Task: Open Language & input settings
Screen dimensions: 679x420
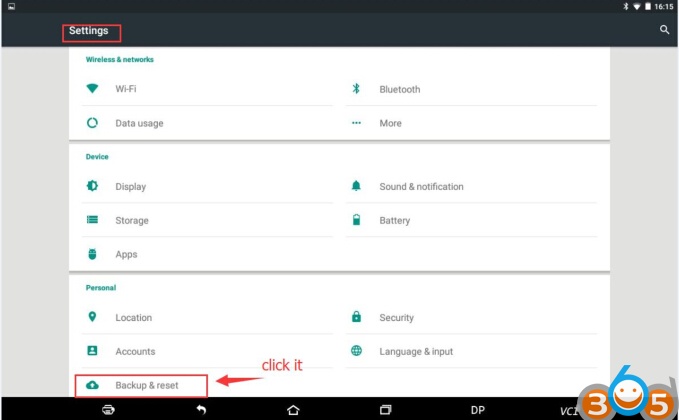Action: 471,351
